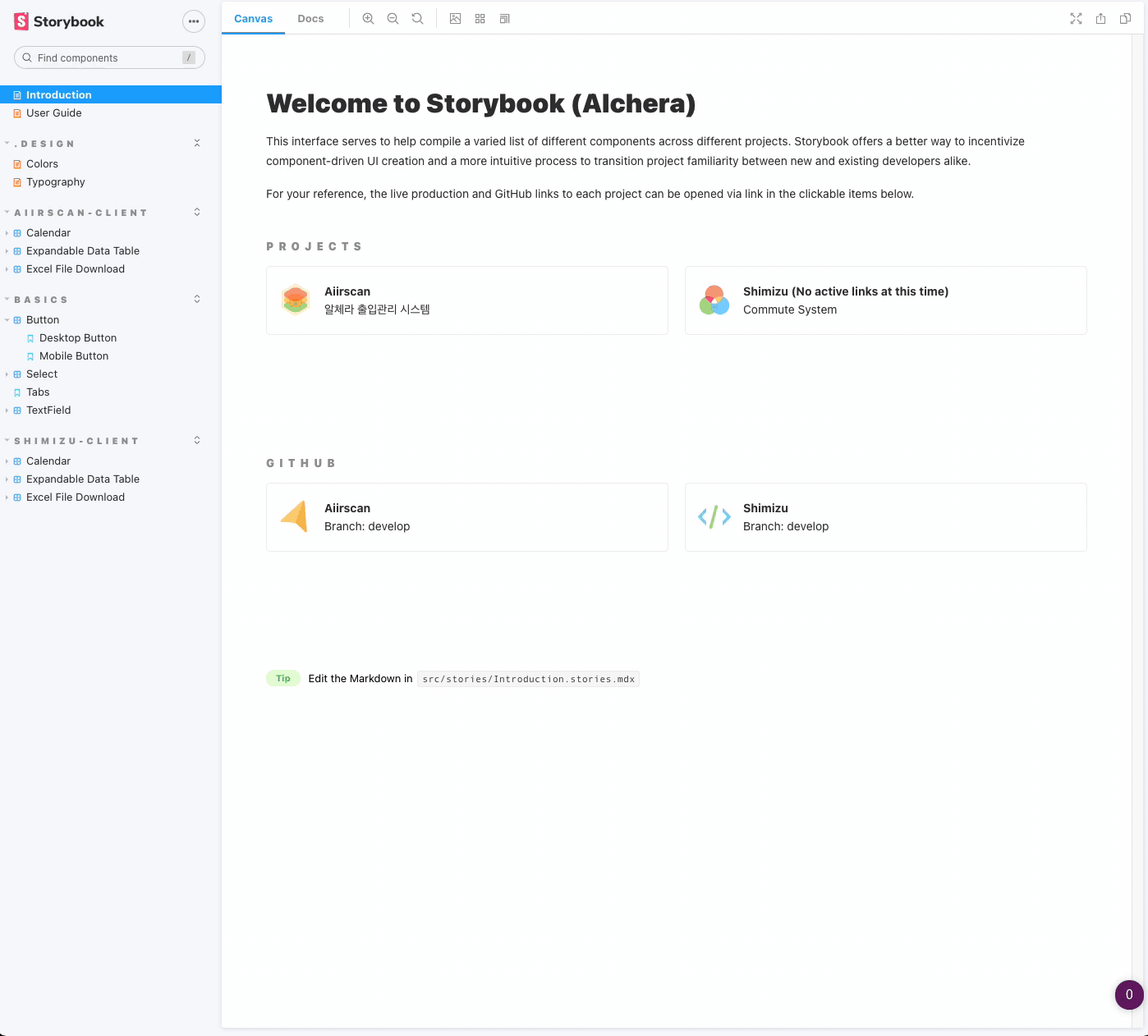Go full screen with the expand icon

pos(1076,18)
